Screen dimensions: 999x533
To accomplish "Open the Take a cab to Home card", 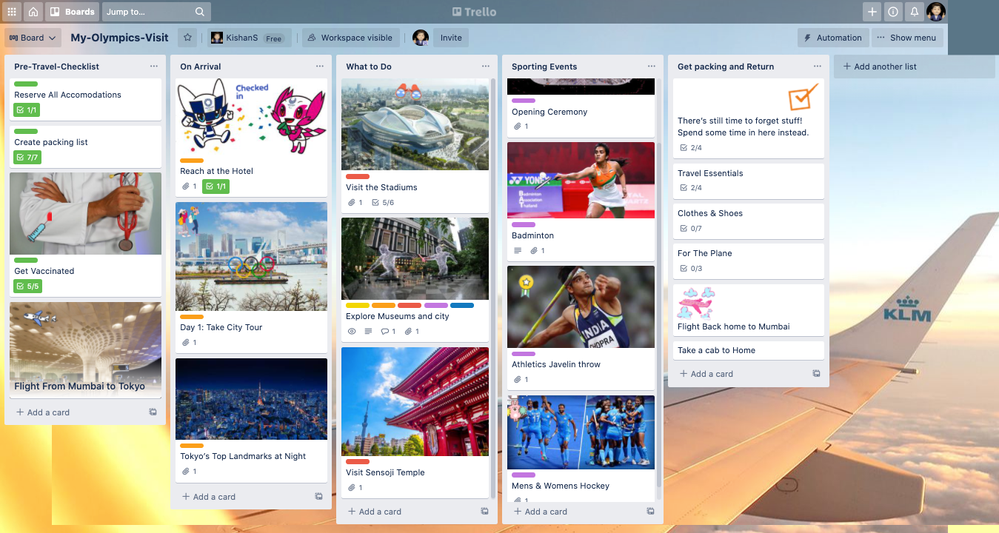I will coord(749,350).
